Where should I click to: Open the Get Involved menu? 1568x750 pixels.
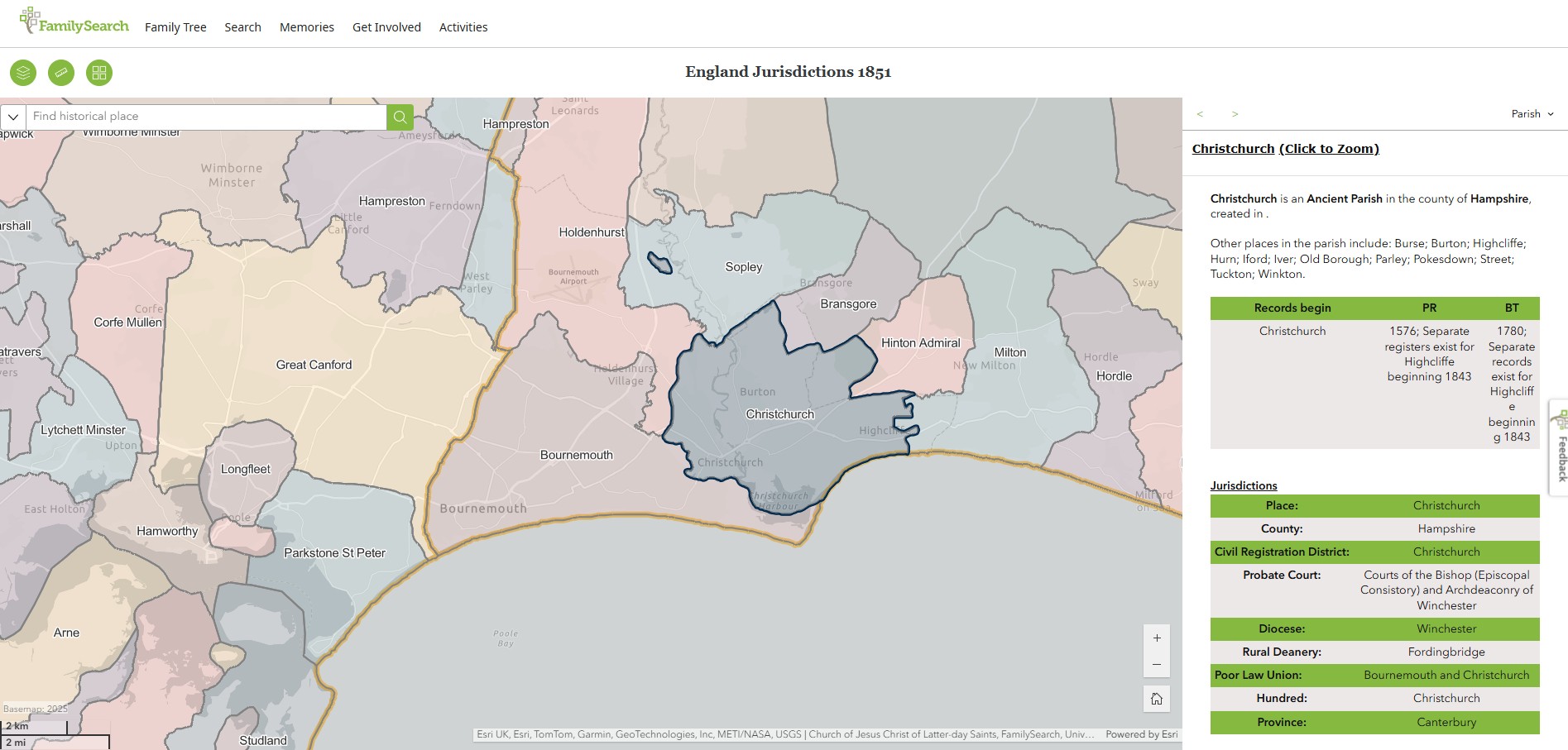[386, 27]
